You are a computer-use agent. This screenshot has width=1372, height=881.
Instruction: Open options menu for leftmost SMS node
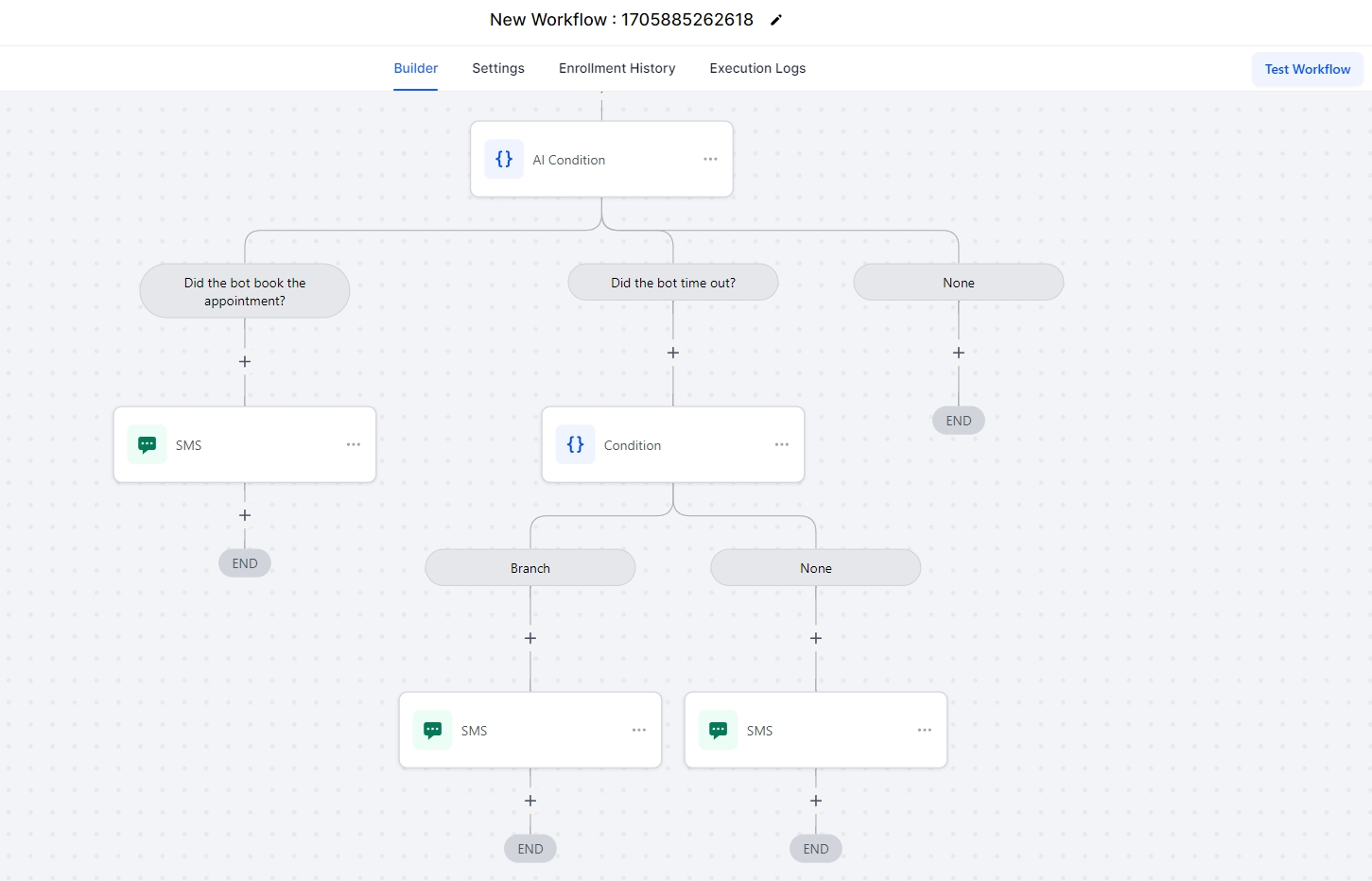[x=354, y=445]
